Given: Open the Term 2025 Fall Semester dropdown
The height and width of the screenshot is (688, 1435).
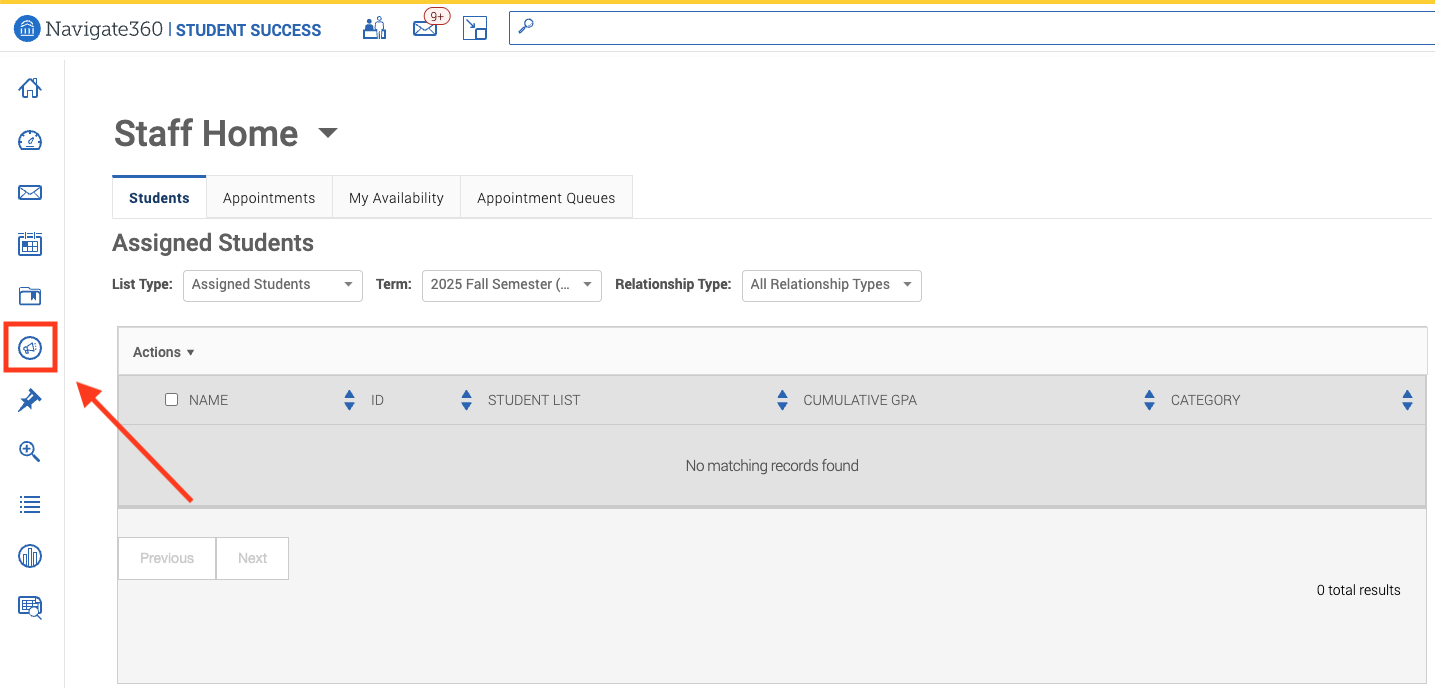Looking at the screenshot, I should pos(512,285).
